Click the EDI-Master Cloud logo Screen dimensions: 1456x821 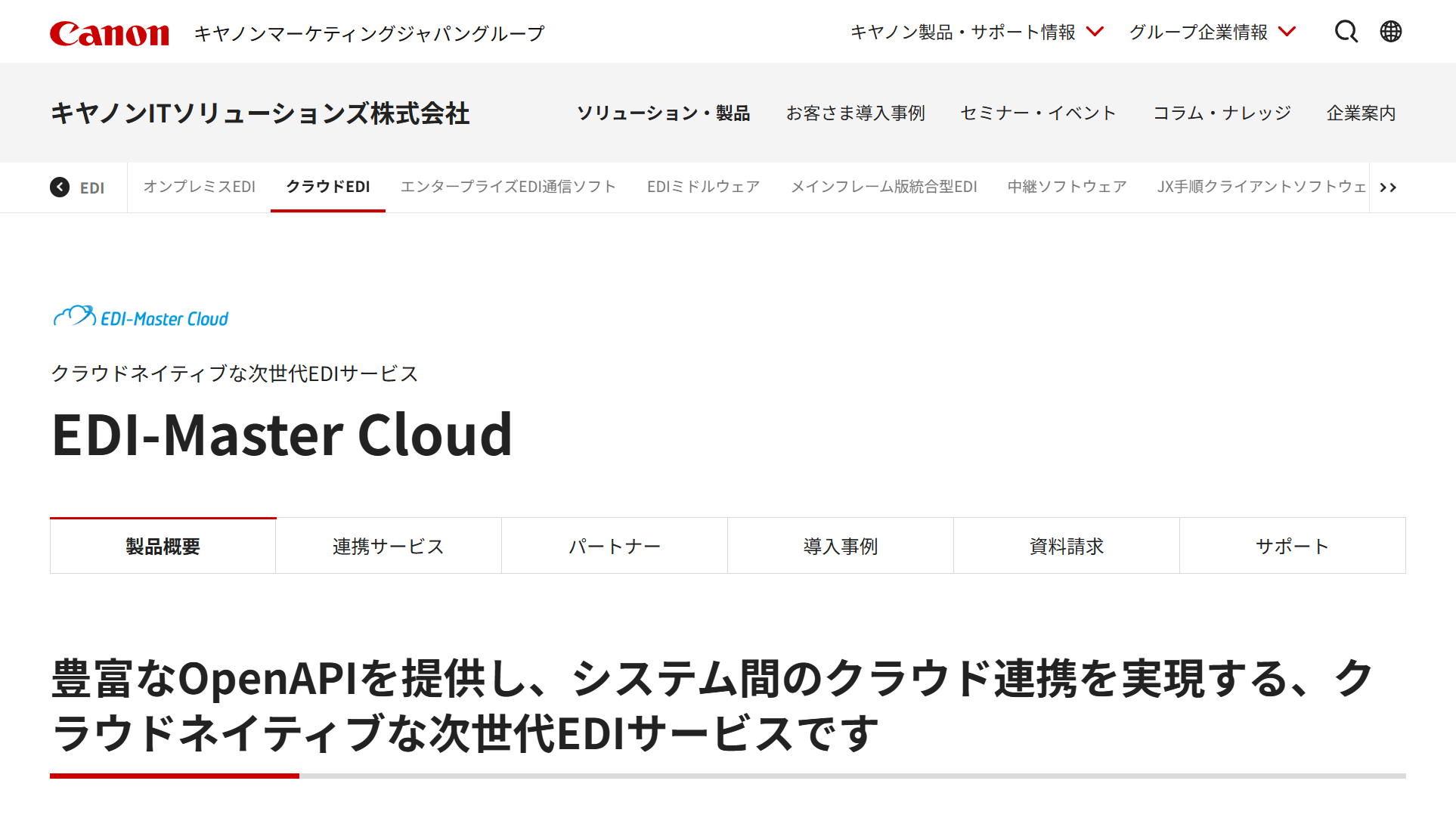(x=141, y=315)
